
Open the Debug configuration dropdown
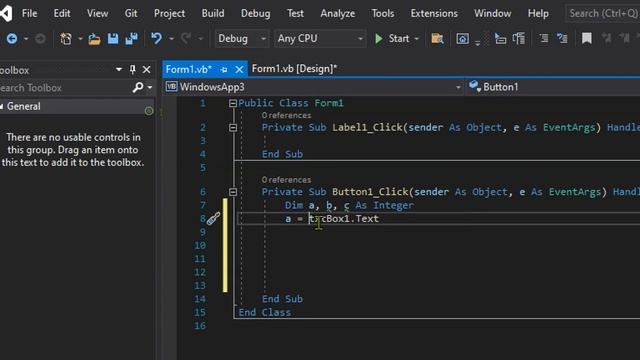pos(263,39)
